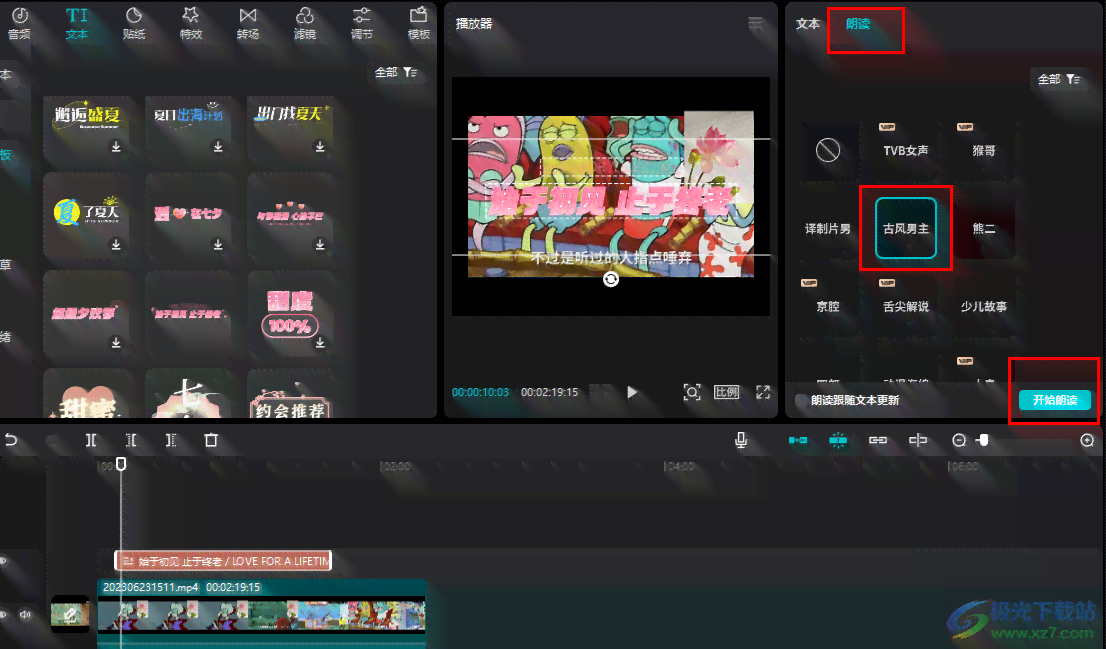This screenshot has width=1106, height=649.
Task: Choose the 舌尖解说 voice
Action: pyautogui.click(x=906, y=306)
